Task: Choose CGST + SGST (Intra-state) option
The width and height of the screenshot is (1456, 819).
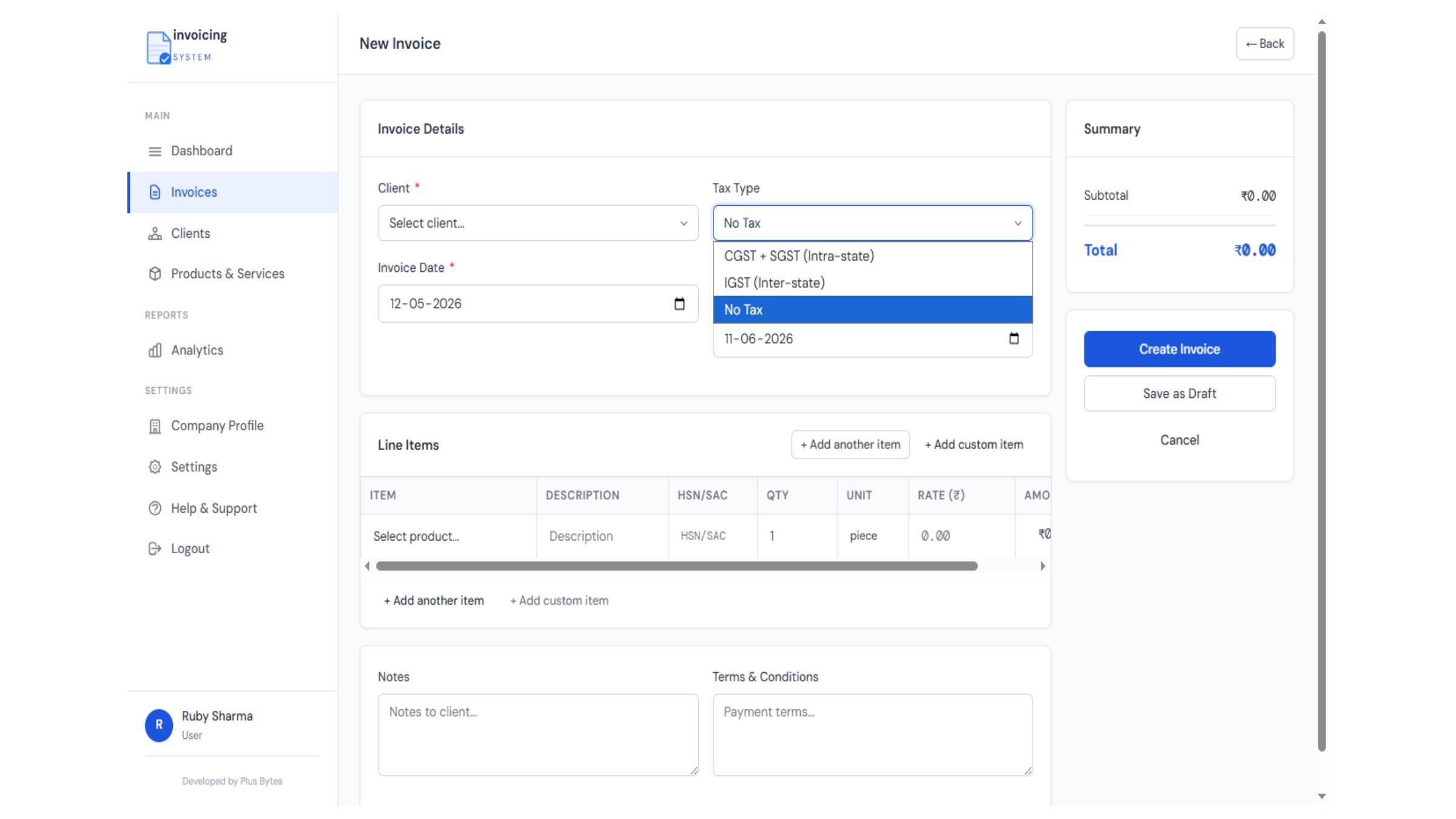Action: pyautogui.click(x=872, y=256)
